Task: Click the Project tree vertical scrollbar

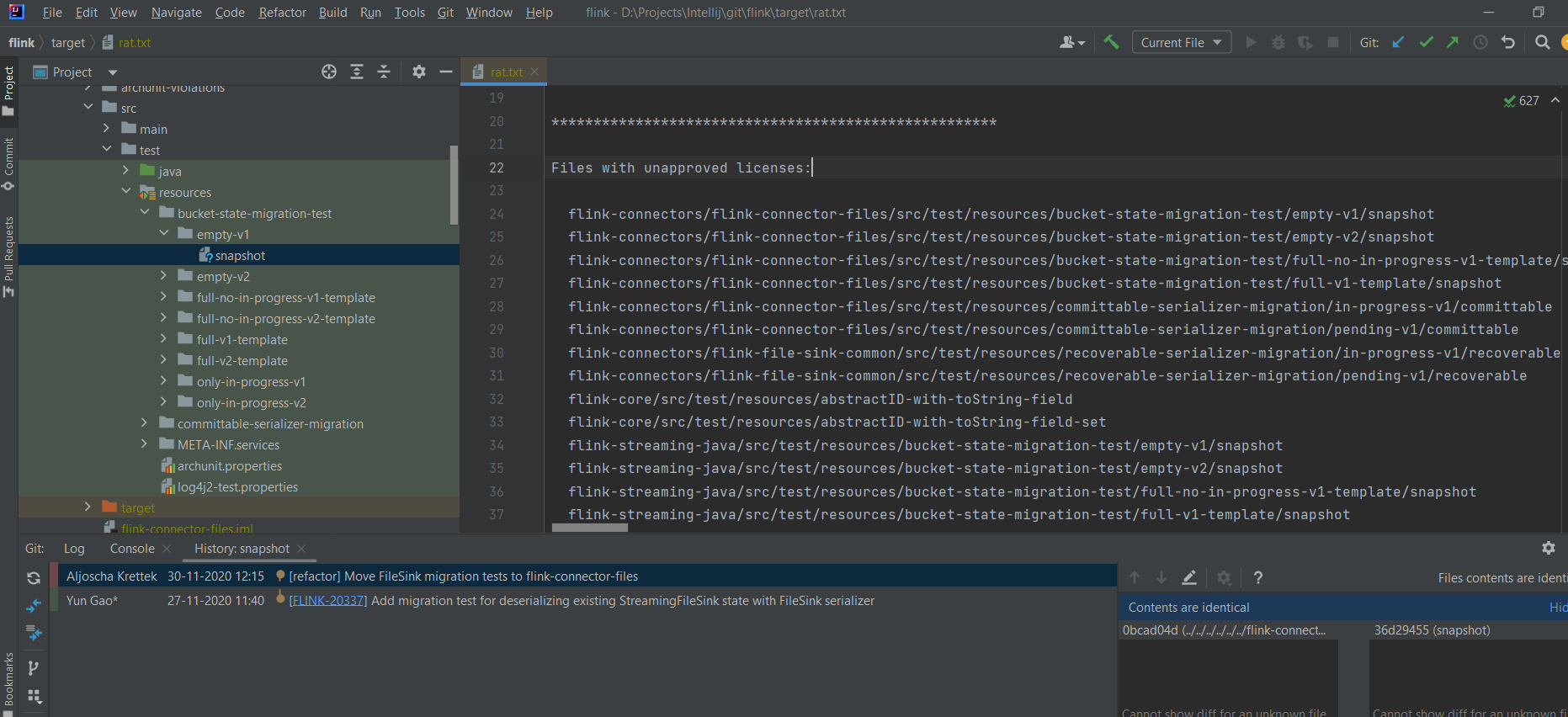Action: pos(454,185)
